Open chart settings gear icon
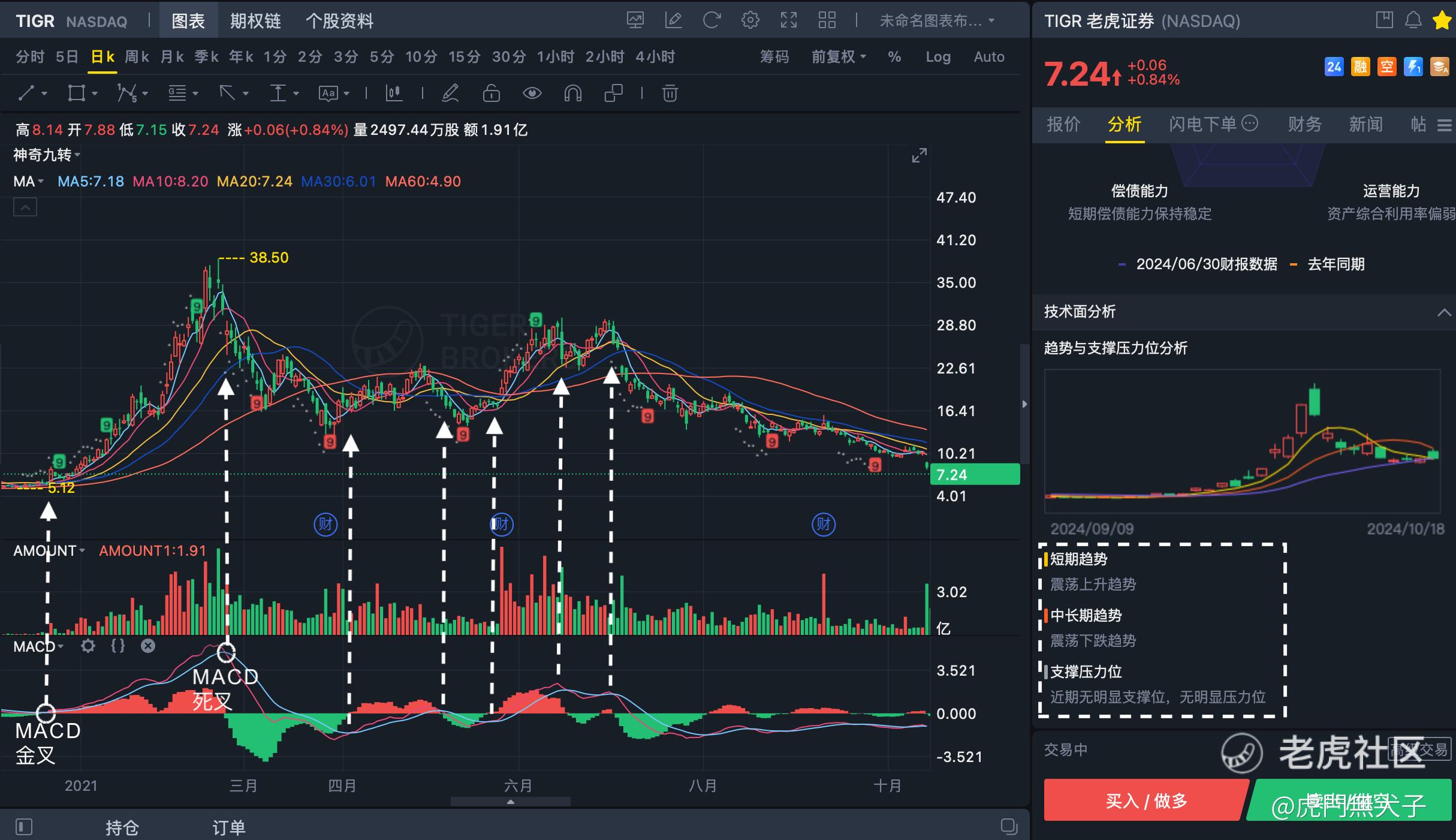 point(750,20)
